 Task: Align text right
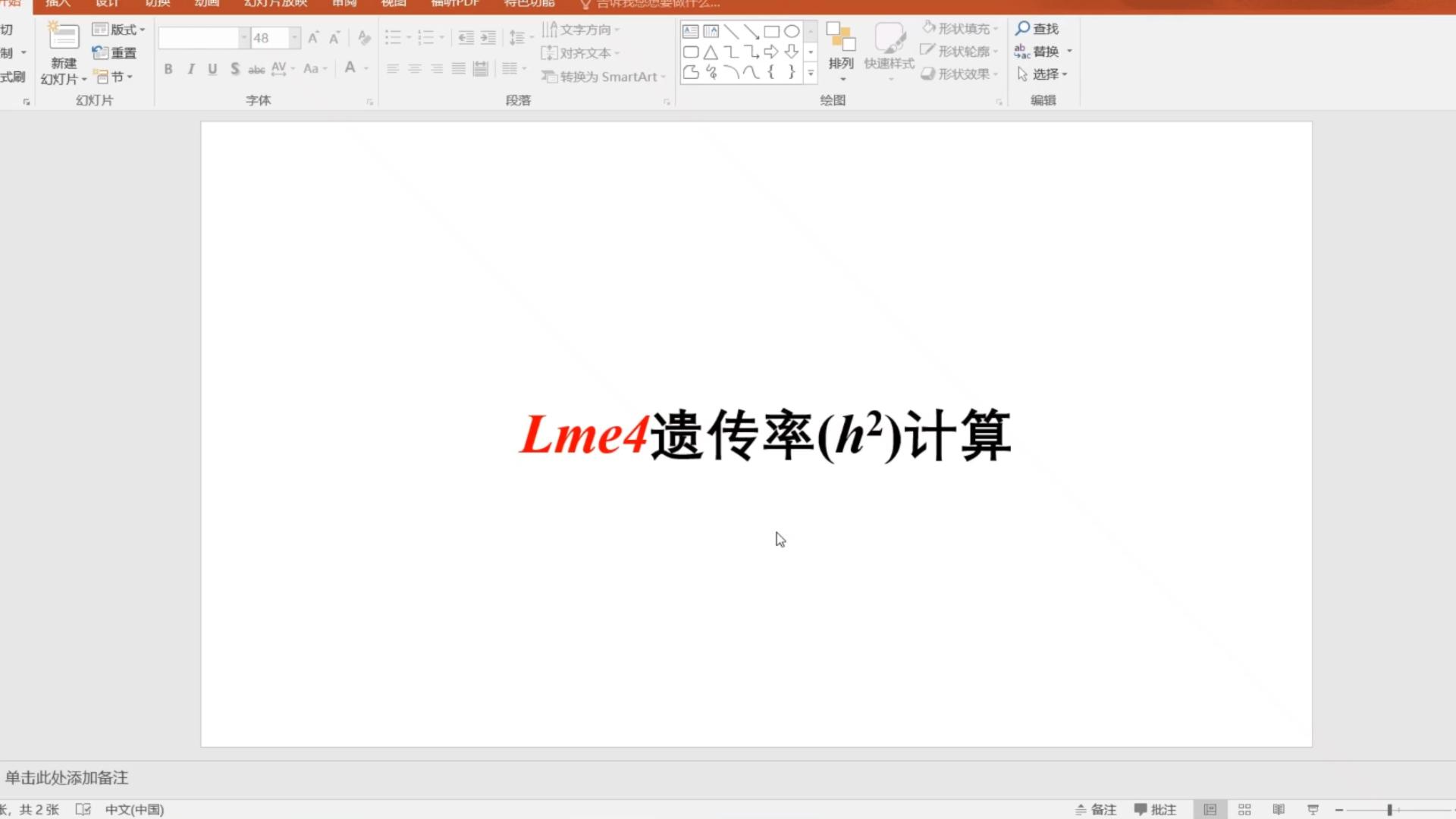click(x=437, y=69)
